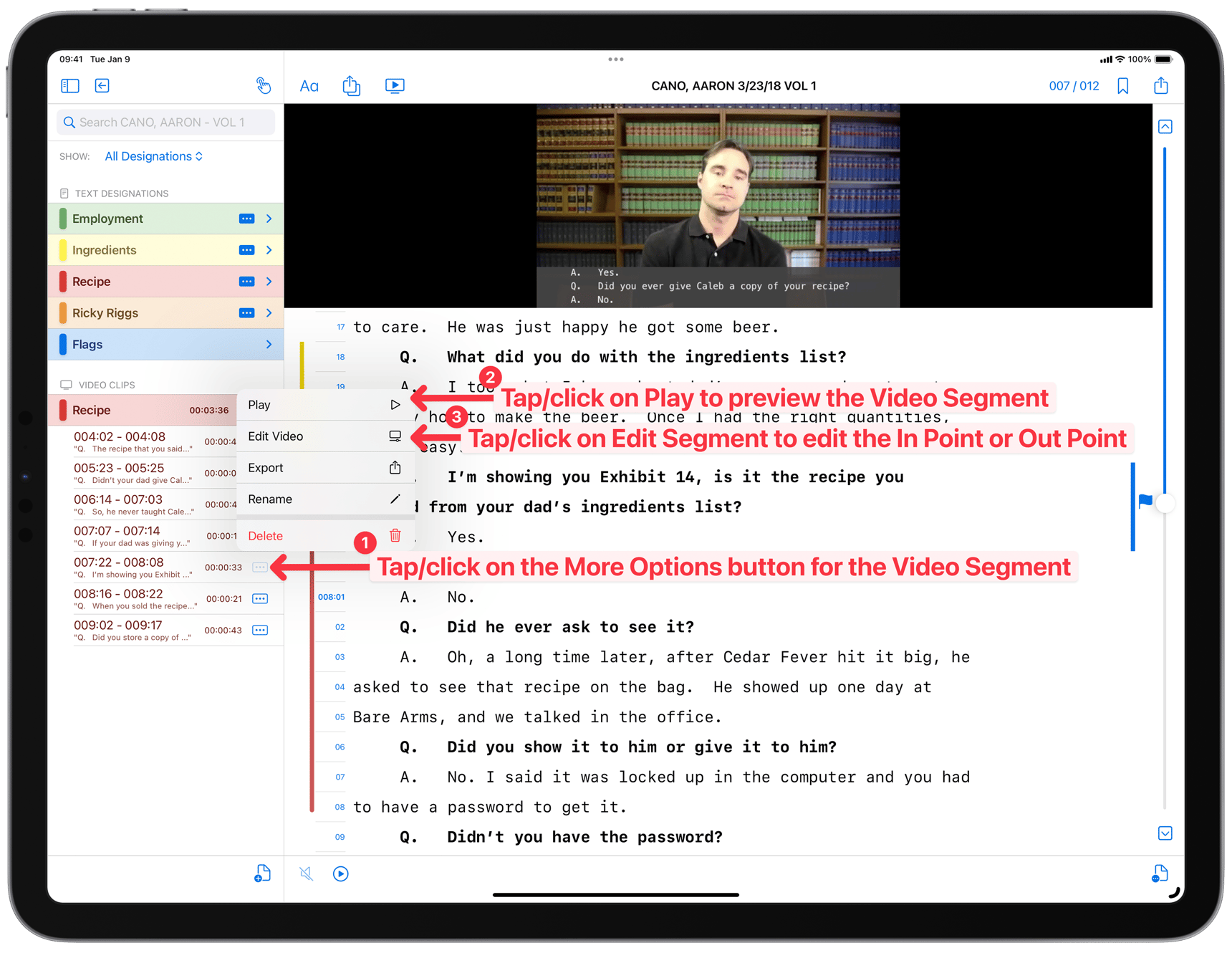Open More Options for the 007:22 video clip

260,567
